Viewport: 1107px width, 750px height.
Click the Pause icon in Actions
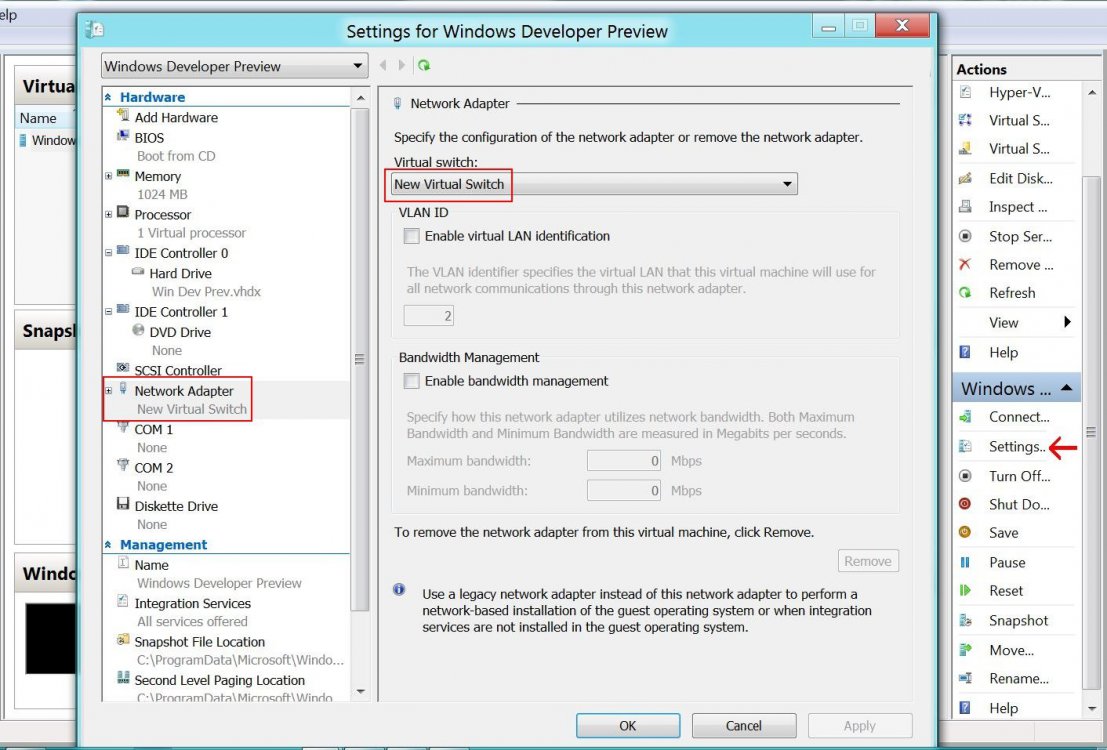point(965,562)
